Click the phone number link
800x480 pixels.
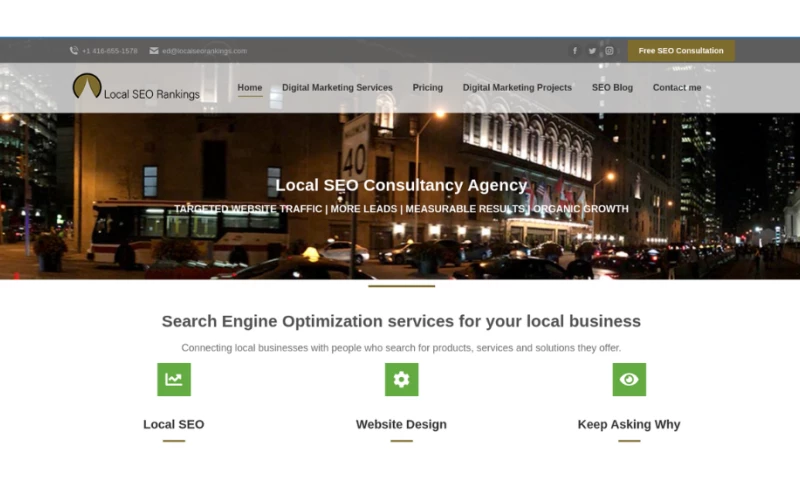coord(110,51)
